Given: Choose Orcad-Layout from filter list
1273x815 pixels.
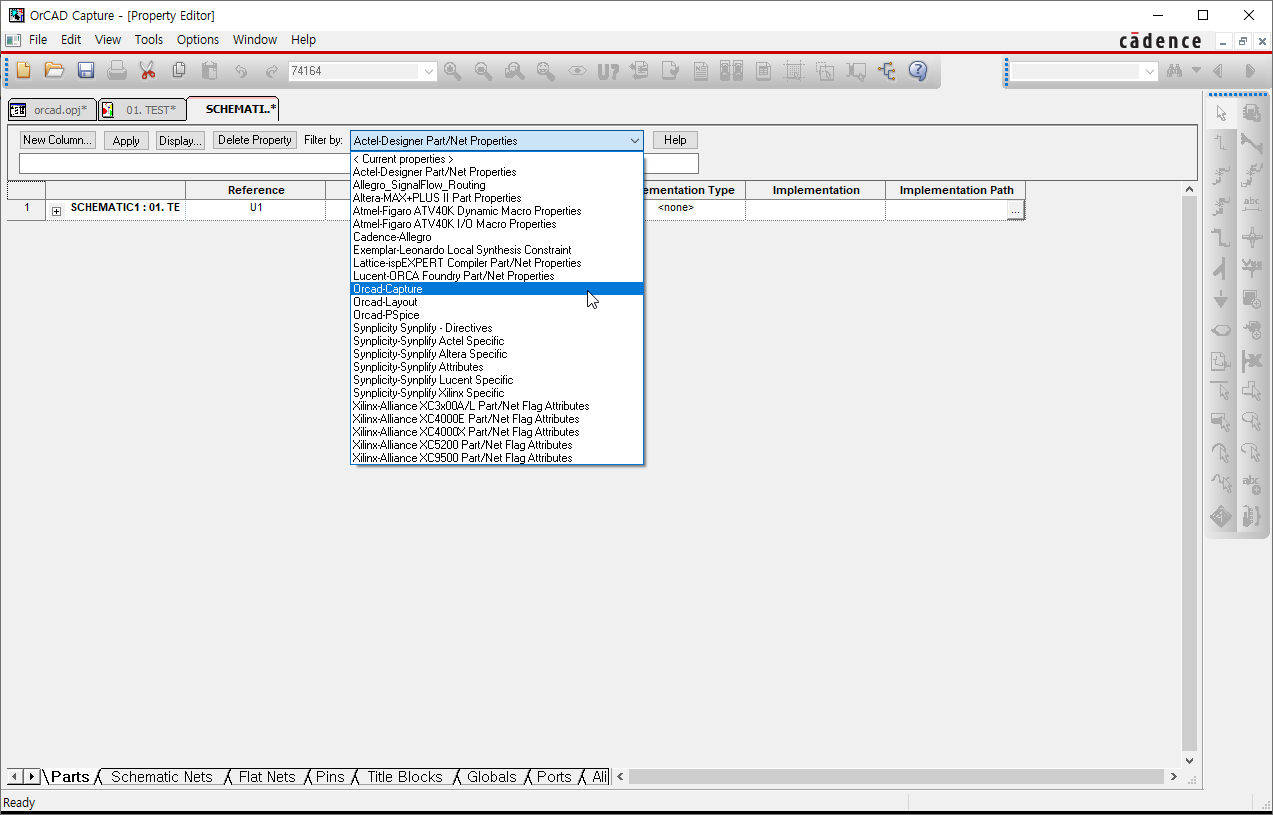Looking at the screenshot, I should (x=497, y=302).
